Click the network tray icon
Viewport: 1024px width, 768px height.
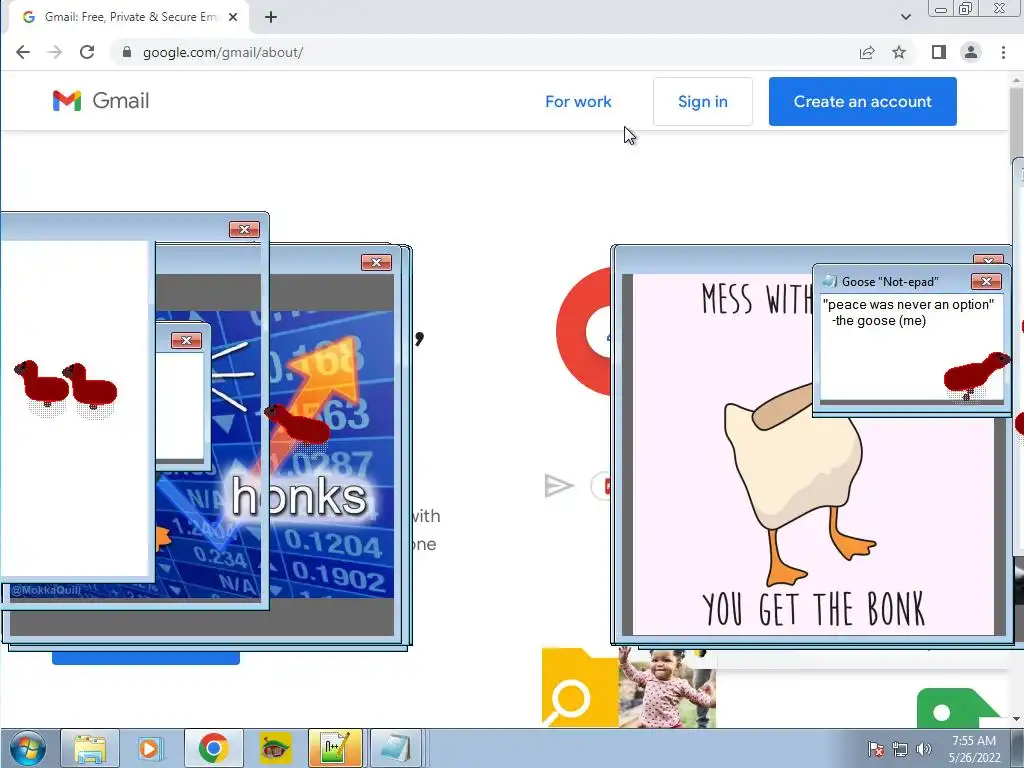900,749
